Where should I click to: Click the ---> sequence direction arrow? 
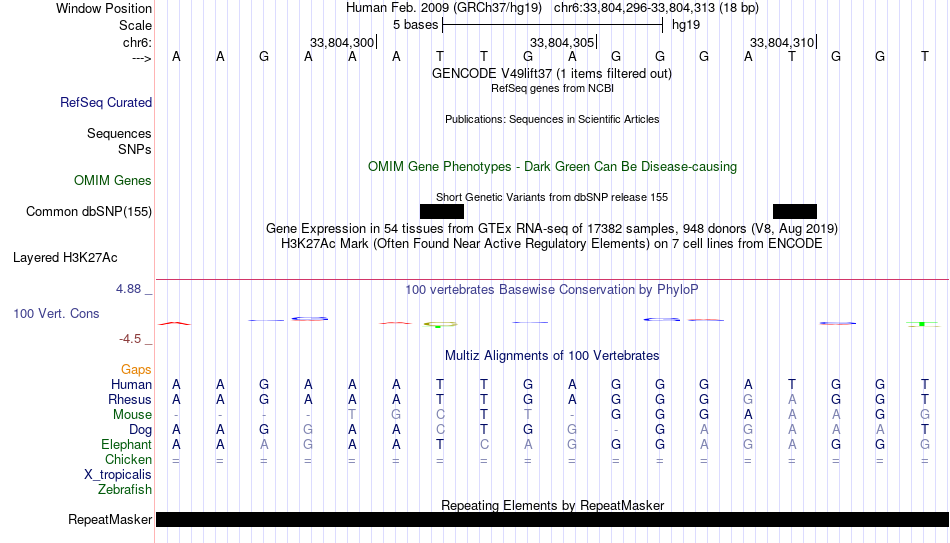142,58
